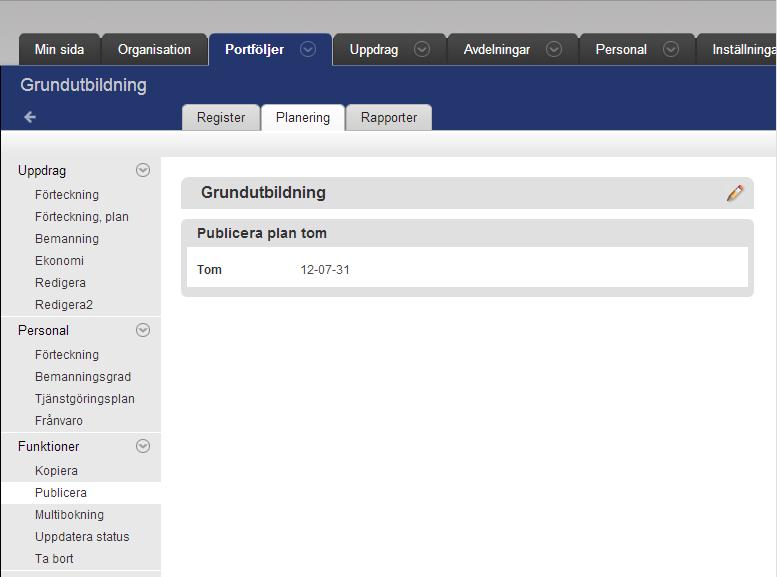Image resolution: width=777 pixels, height=577 pixels.
Task: Go to the Min sida tab
Action: 59,50
